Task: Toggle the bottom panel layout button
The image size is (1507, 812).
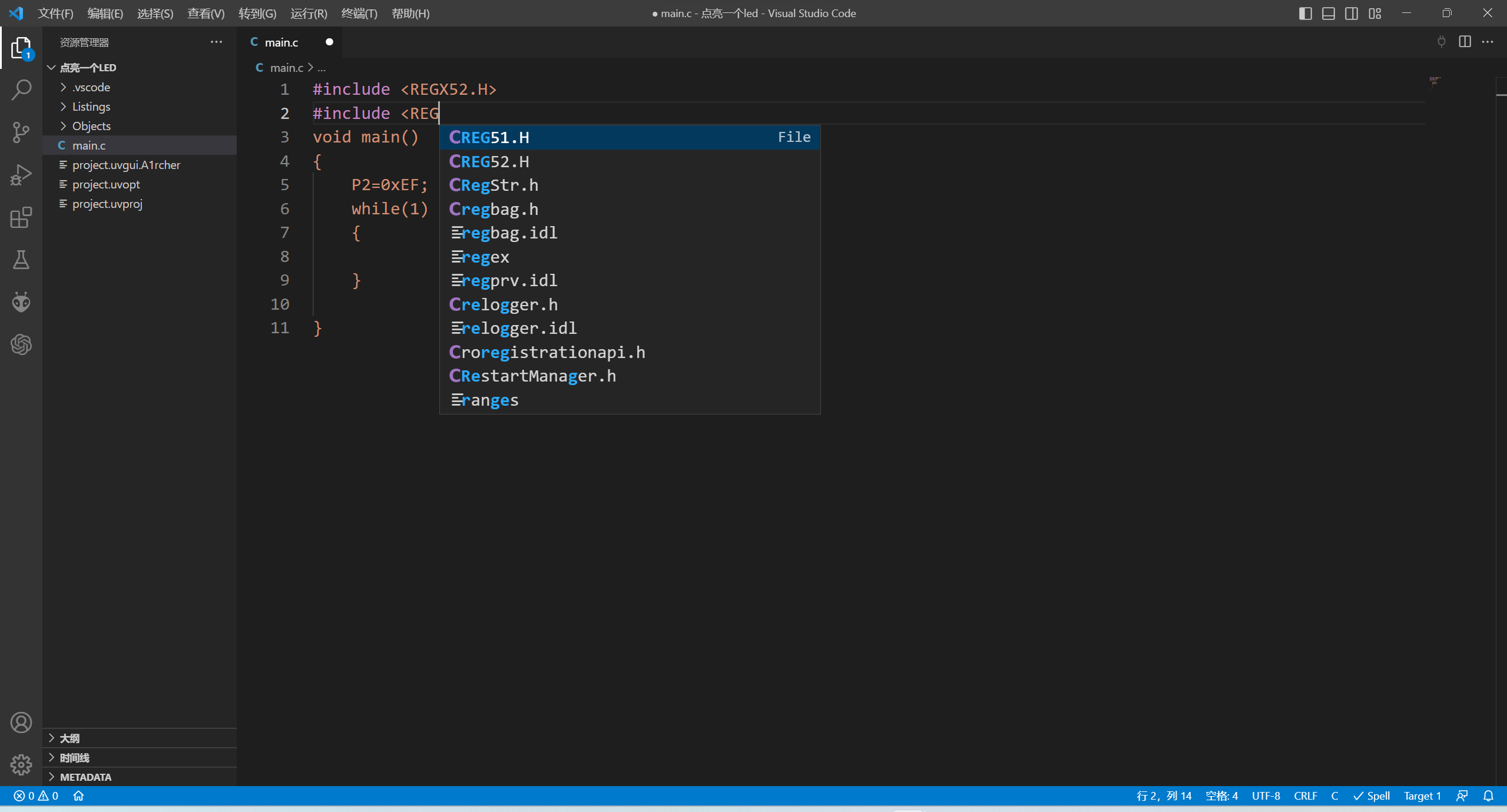Action: click(x=1329, y=13)
